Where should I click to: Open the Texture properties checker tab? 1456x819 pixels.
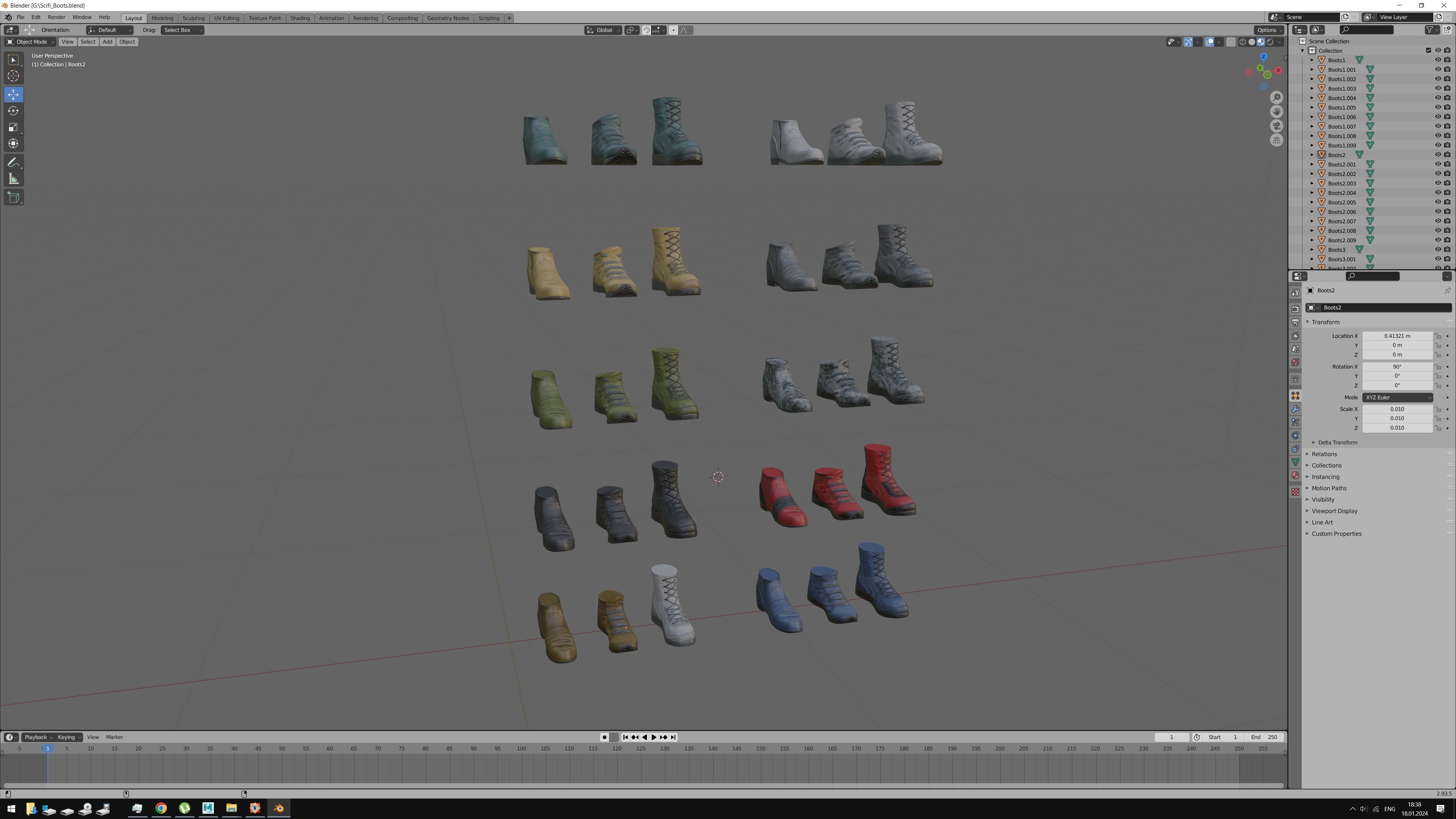click(1295, 492)
